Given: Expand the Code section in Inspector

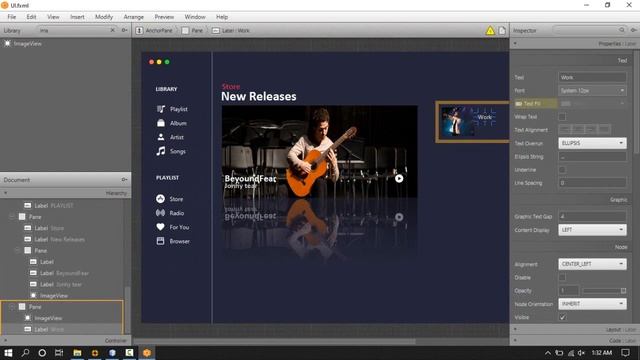Looking at the screenshot, I should pos(515,340).
